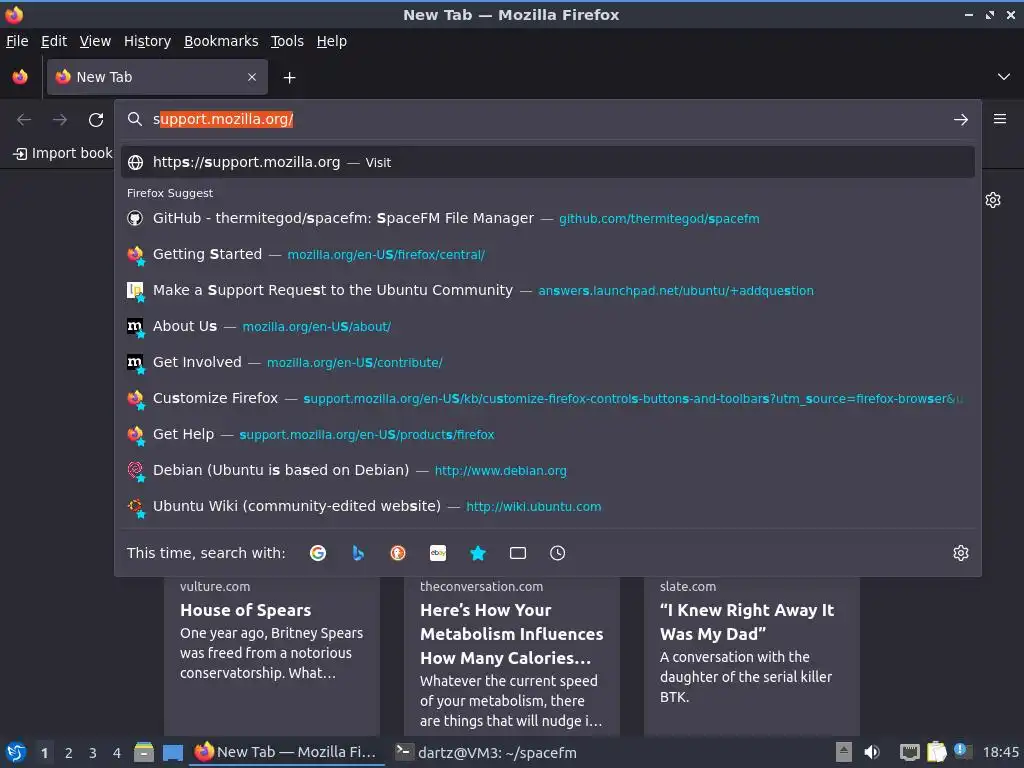
Task: Select the New Tab tab
Action: (x=157, y=77)
